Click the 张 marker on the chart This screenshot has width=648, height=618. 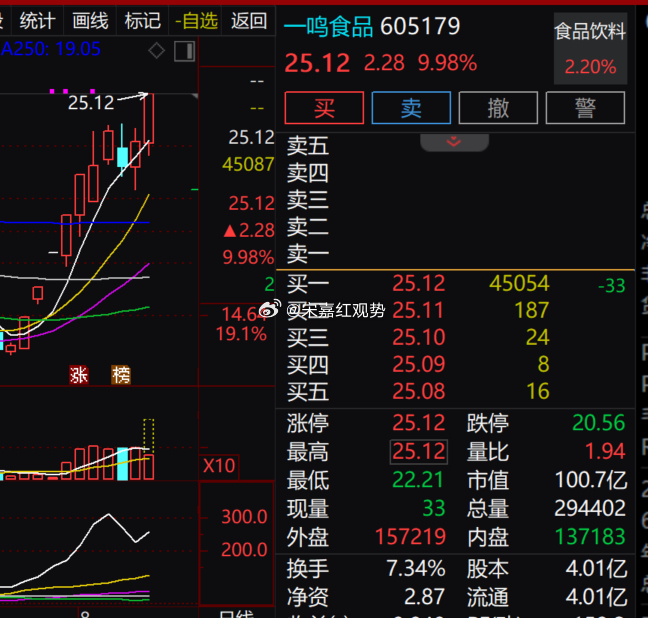point(79,375)
